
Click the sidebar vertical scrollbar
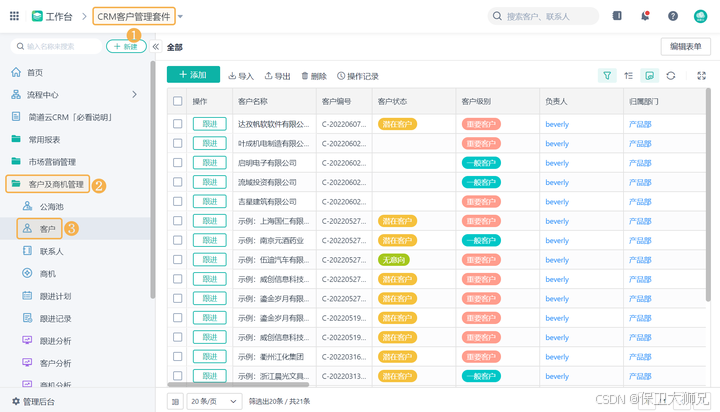[x=152, y=180]
